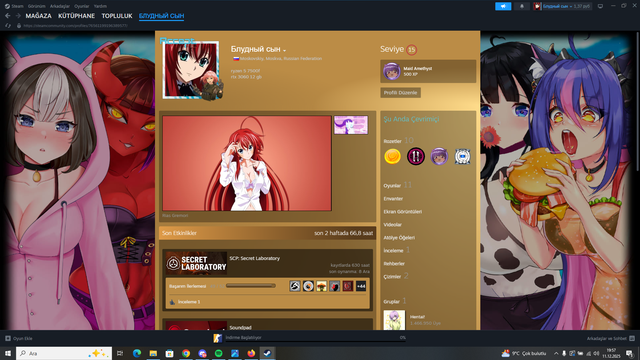
Task: Click the first achievement icon of SCP
Action: point(295,286)
